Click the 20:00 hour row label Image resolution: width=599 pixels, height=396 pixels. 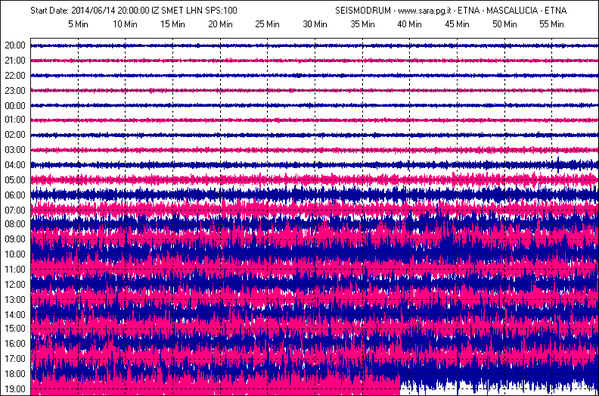tap(15, 45)
